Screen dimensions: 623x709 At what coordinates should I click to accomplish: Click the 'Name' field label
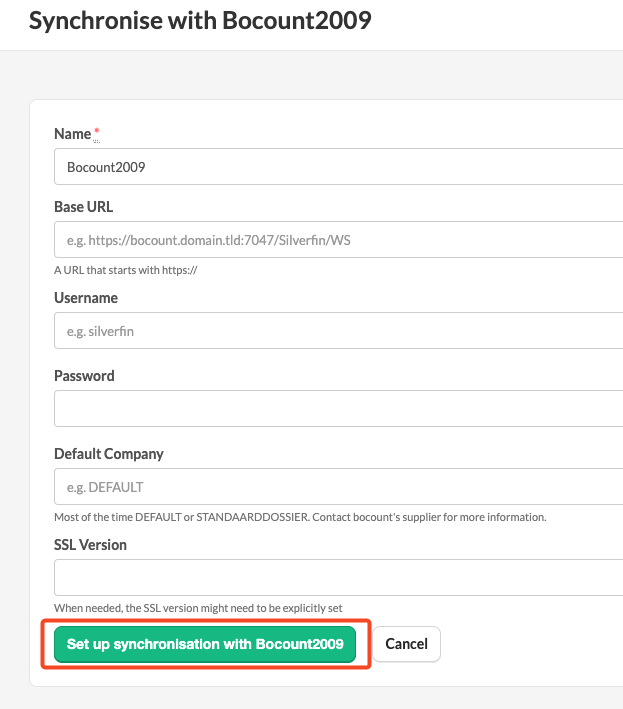point(72,134)
